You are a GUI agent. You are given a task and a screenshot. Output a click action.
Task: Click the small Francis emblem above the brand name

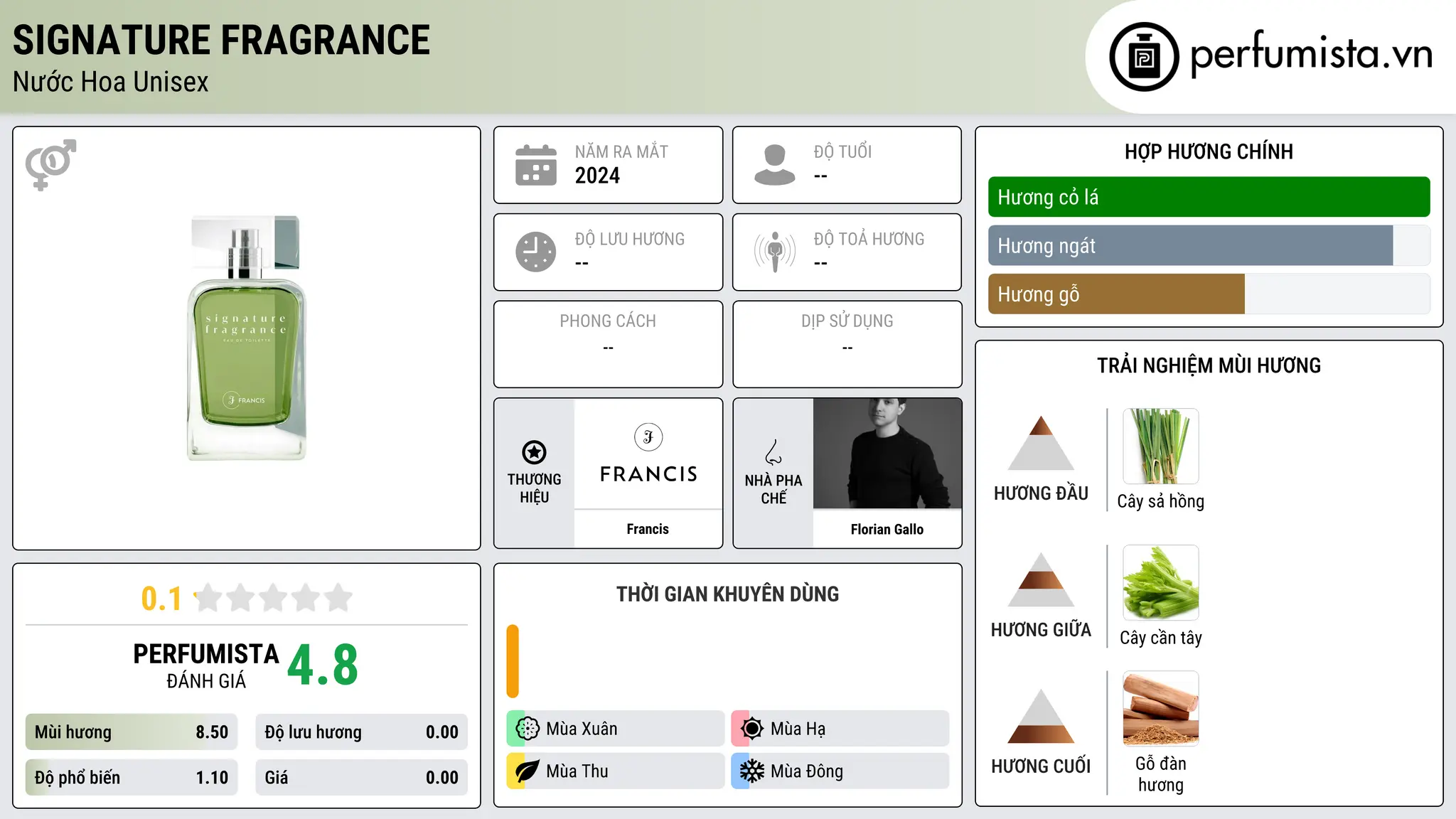pos(648,437)
